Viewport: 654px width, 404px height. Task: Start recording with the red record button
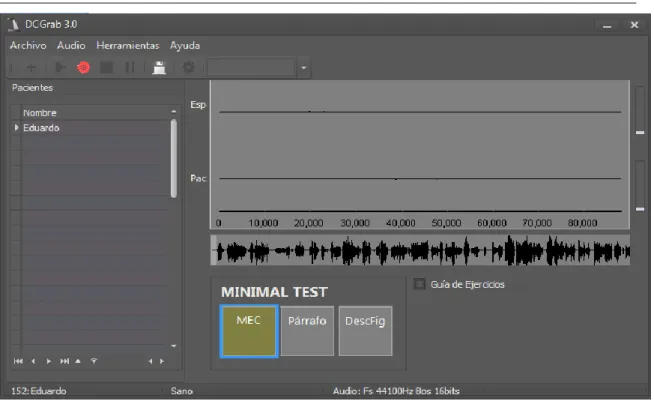[x=83, y=67]
